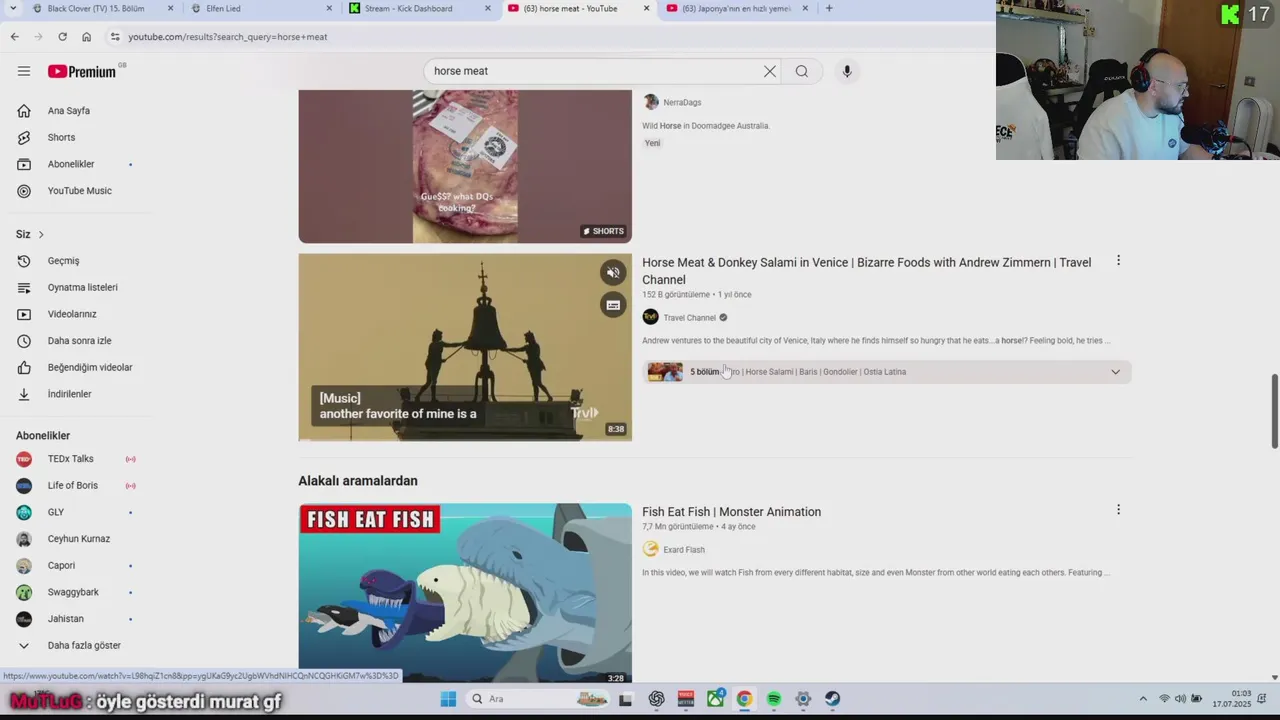The height and width of the screenshot is (720, 1280).
Task: Start voice search with the microphone icon
Action: click(x=847, y=71)
